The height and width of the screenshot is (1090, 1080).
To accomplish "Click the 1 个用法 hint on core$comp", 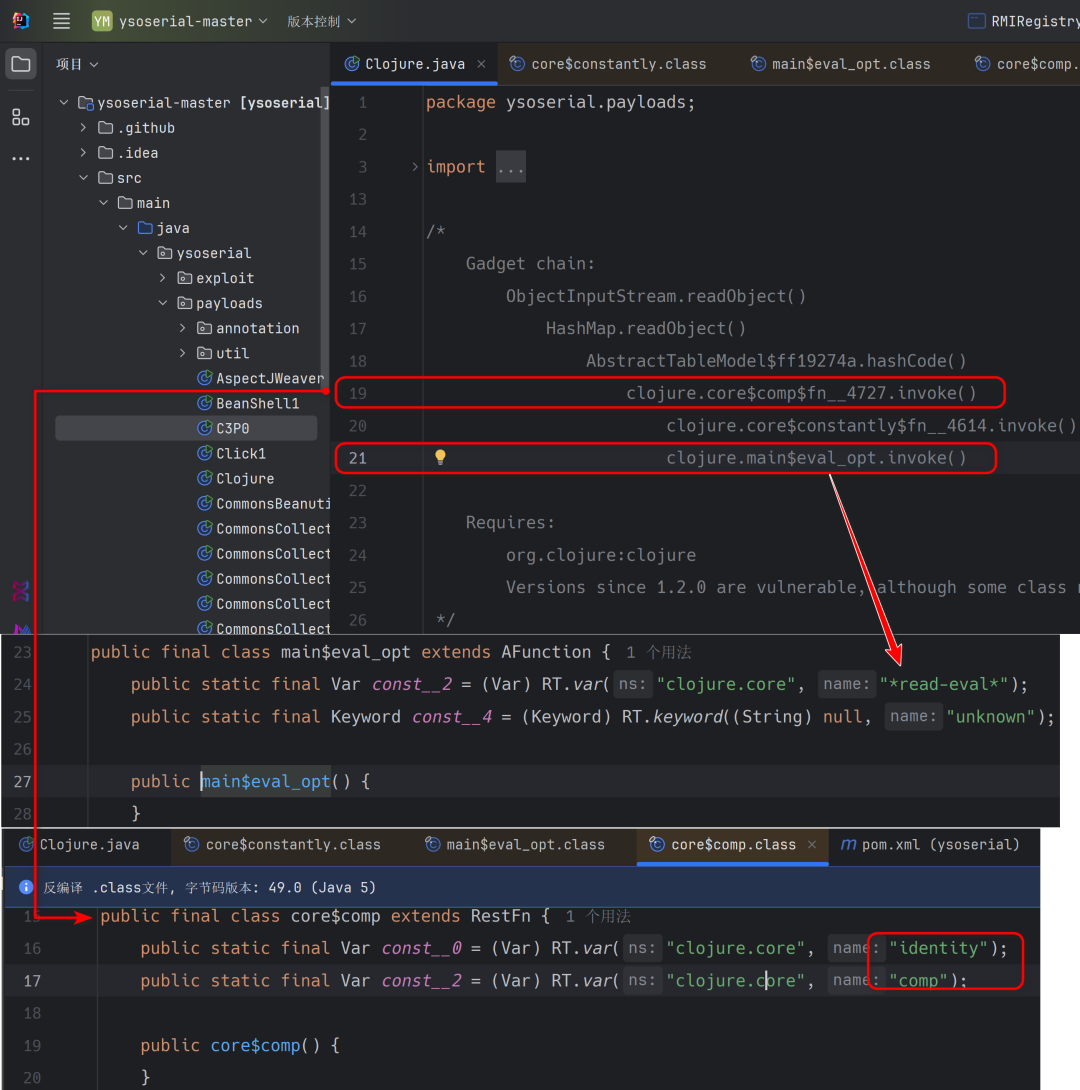I will tap(598, 916).
